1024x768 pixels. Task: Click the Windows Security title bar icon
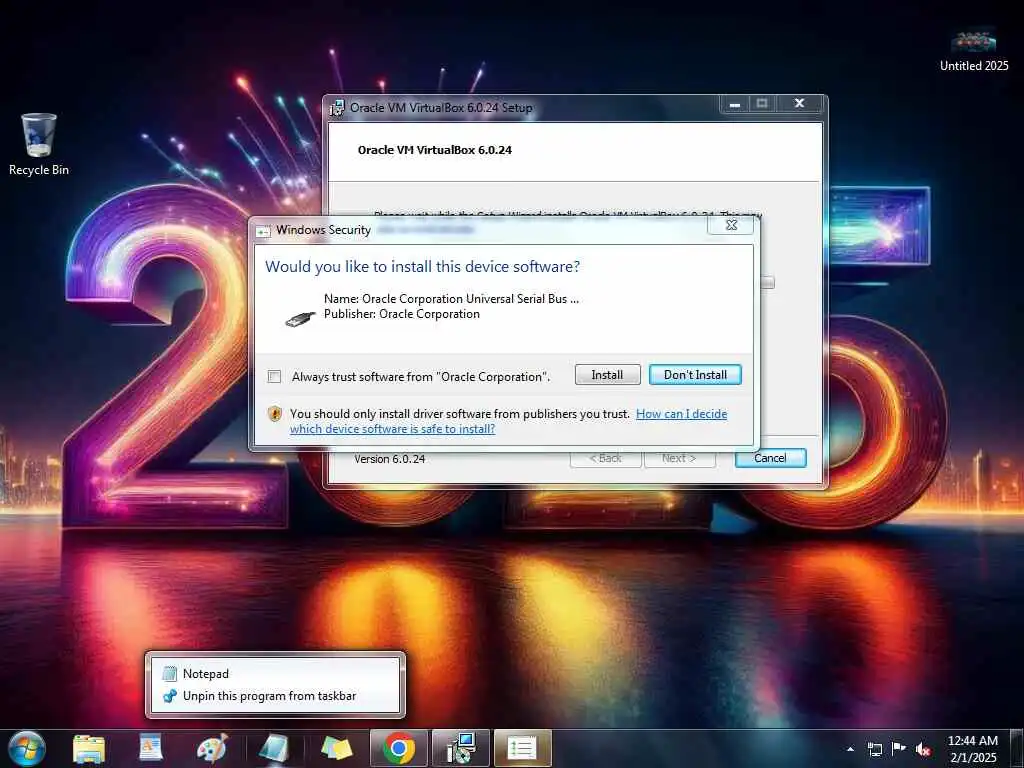pyautogui.click(x=263, y=231)
